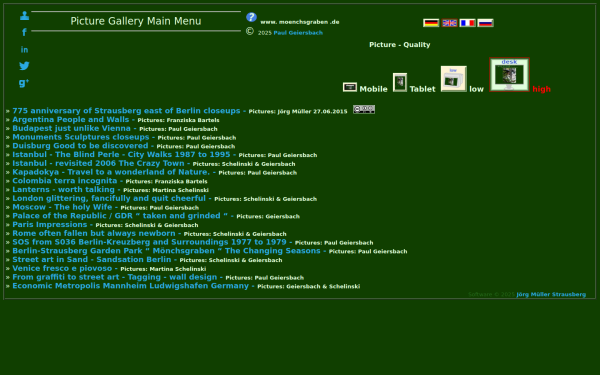Open the Jörg Müller Strausberg link

pos(551,294)
